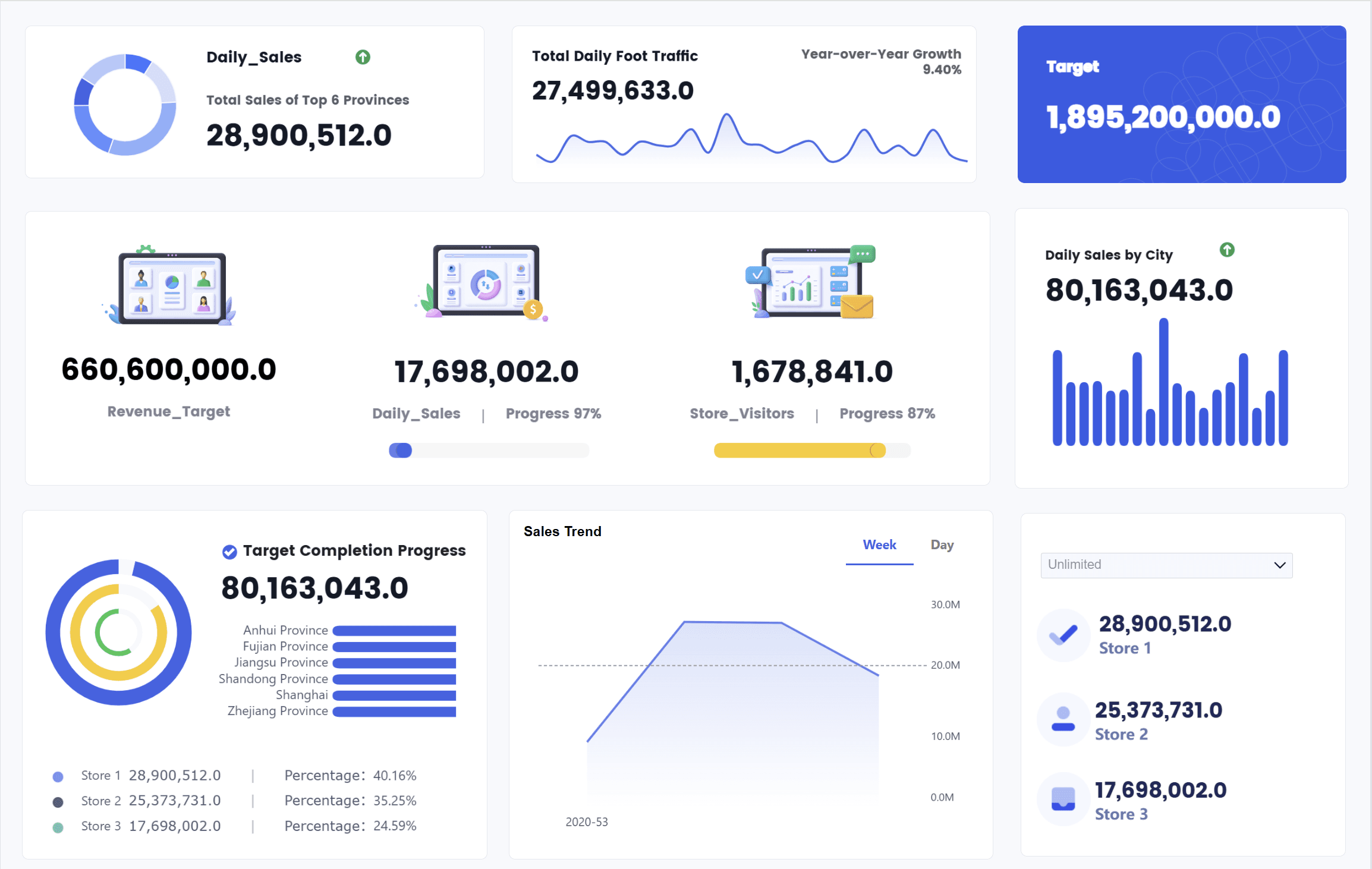Click the dark legend dot for Store 2
The height and width of the screenshot is (869, 1372).
[x=58, y=802]
